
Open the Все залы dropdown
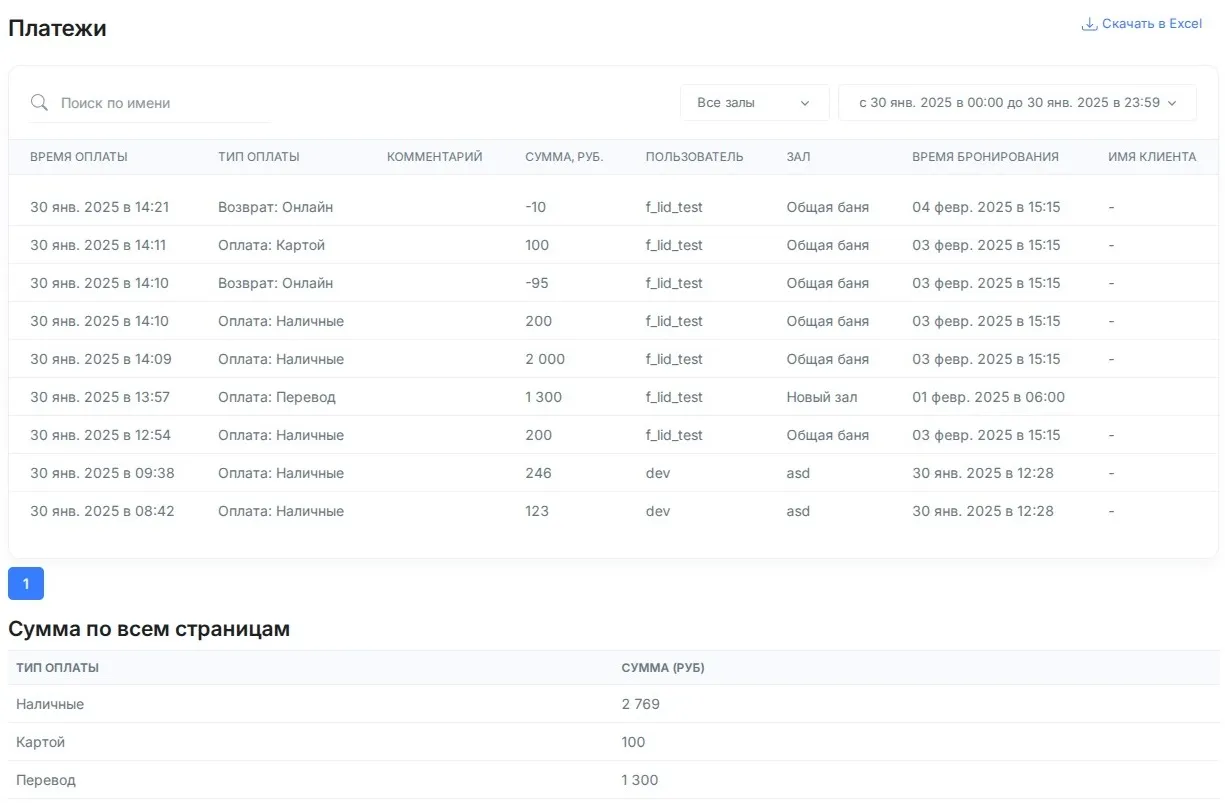tap(754, 103)
